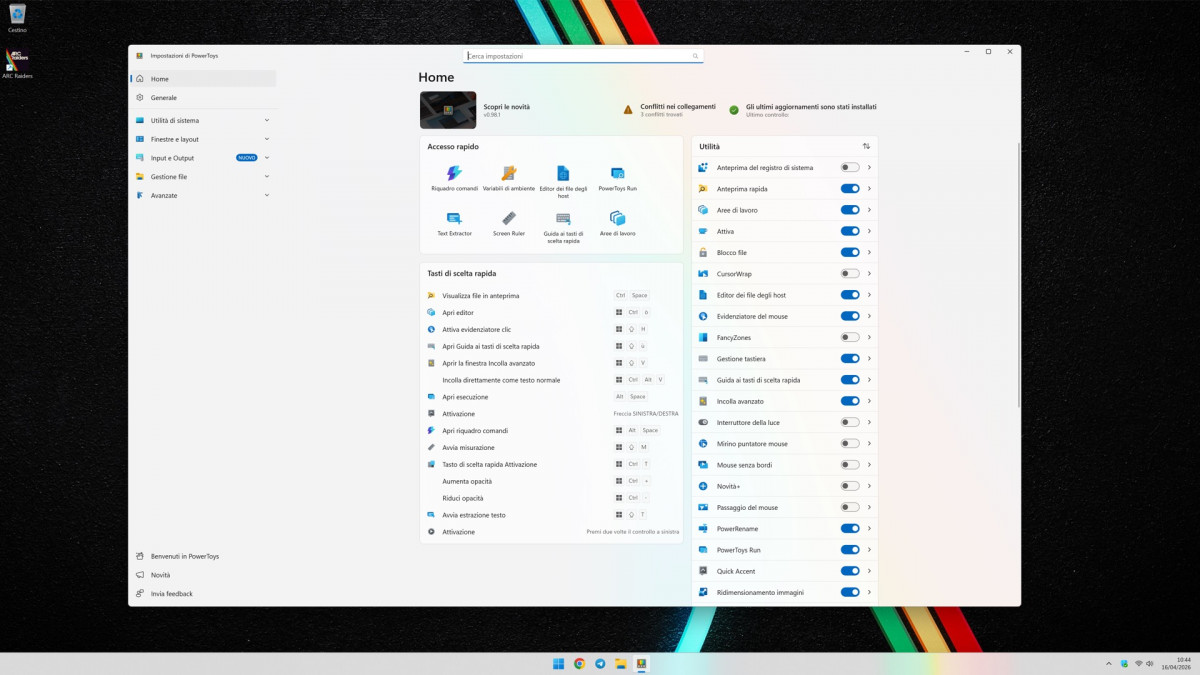The image size is (1200, 675).
Task: Click the Avvia misurazione shortcut row
Action: click(551, 447)
